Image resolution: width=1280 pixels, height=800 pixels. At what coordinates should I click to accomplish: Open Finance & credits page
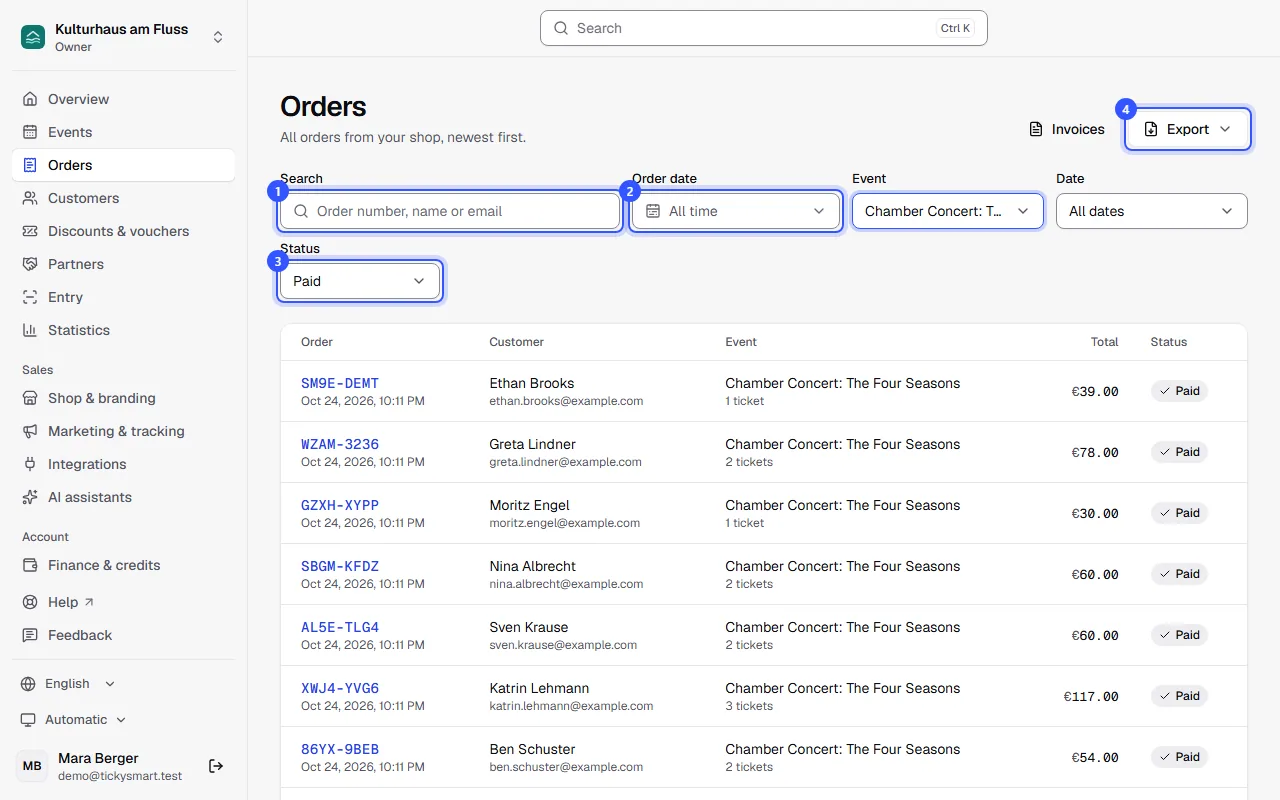[124, 565]
